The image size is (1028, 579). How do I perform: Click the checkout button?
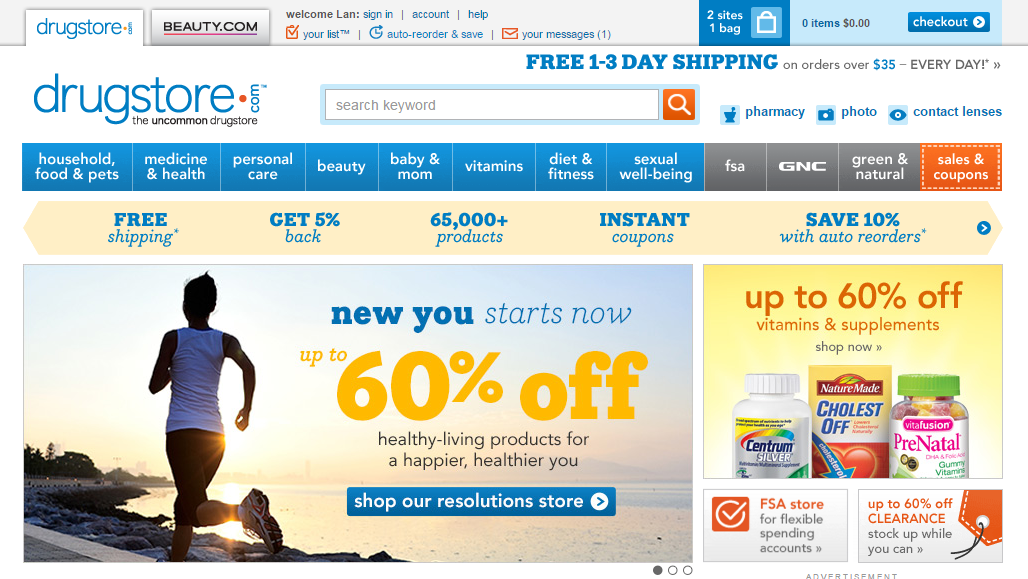point(949,22)
